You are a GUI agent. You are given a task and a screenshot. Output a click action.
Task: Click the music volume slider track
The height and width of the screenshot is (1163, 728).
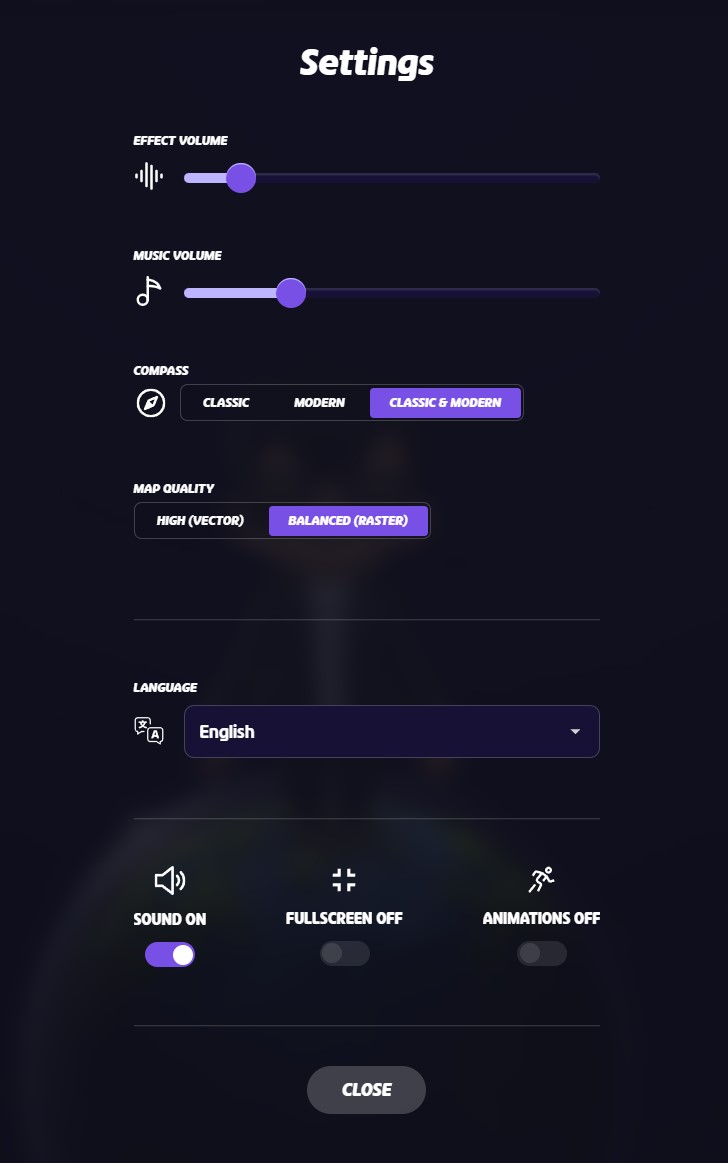tap(391, 293)
